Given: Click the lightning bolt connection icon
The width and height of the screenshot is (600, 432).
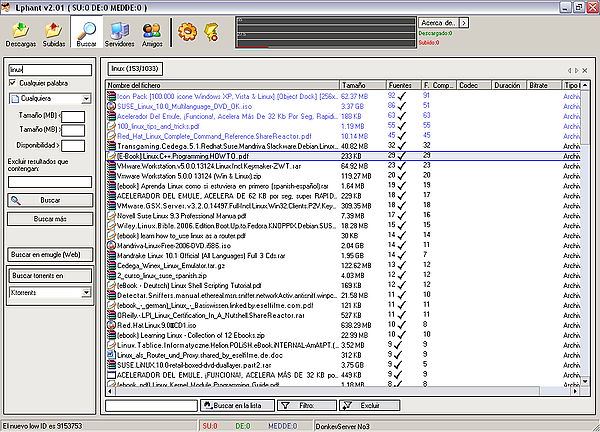Looking at the screenshot, I should click(211, 32).
